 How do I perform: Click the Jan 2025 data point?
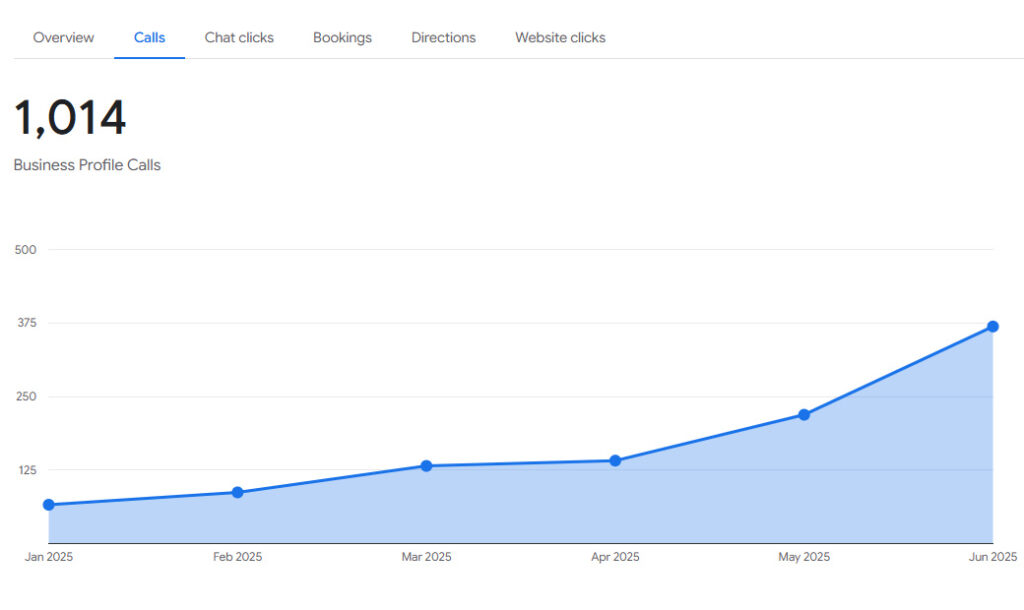pos(48,505)
